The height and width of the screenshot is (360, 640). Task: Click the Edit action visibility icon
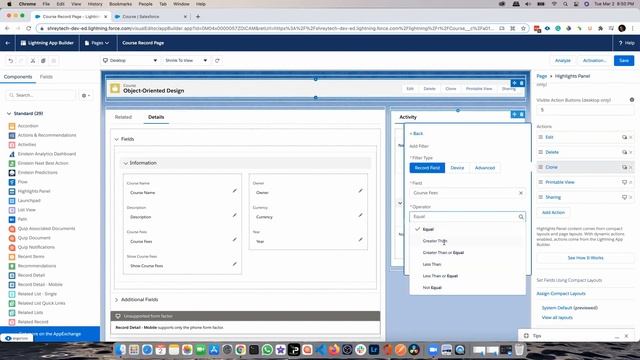(x=624, y=137)
